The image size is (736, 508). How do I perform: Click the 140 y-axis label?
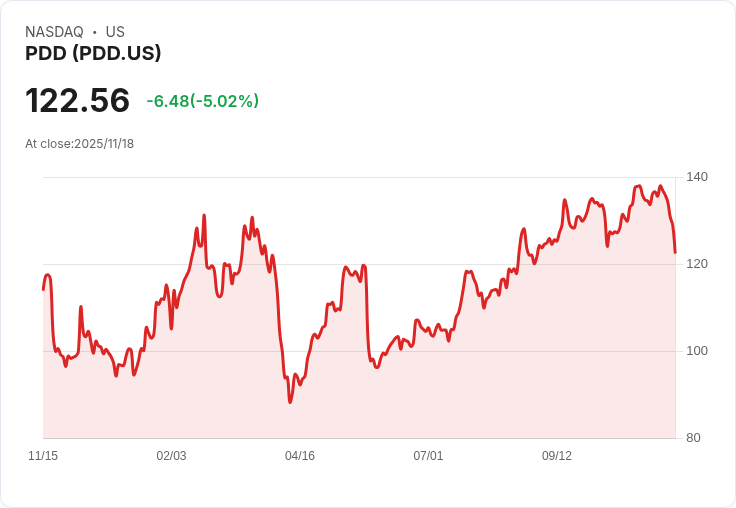697,177
